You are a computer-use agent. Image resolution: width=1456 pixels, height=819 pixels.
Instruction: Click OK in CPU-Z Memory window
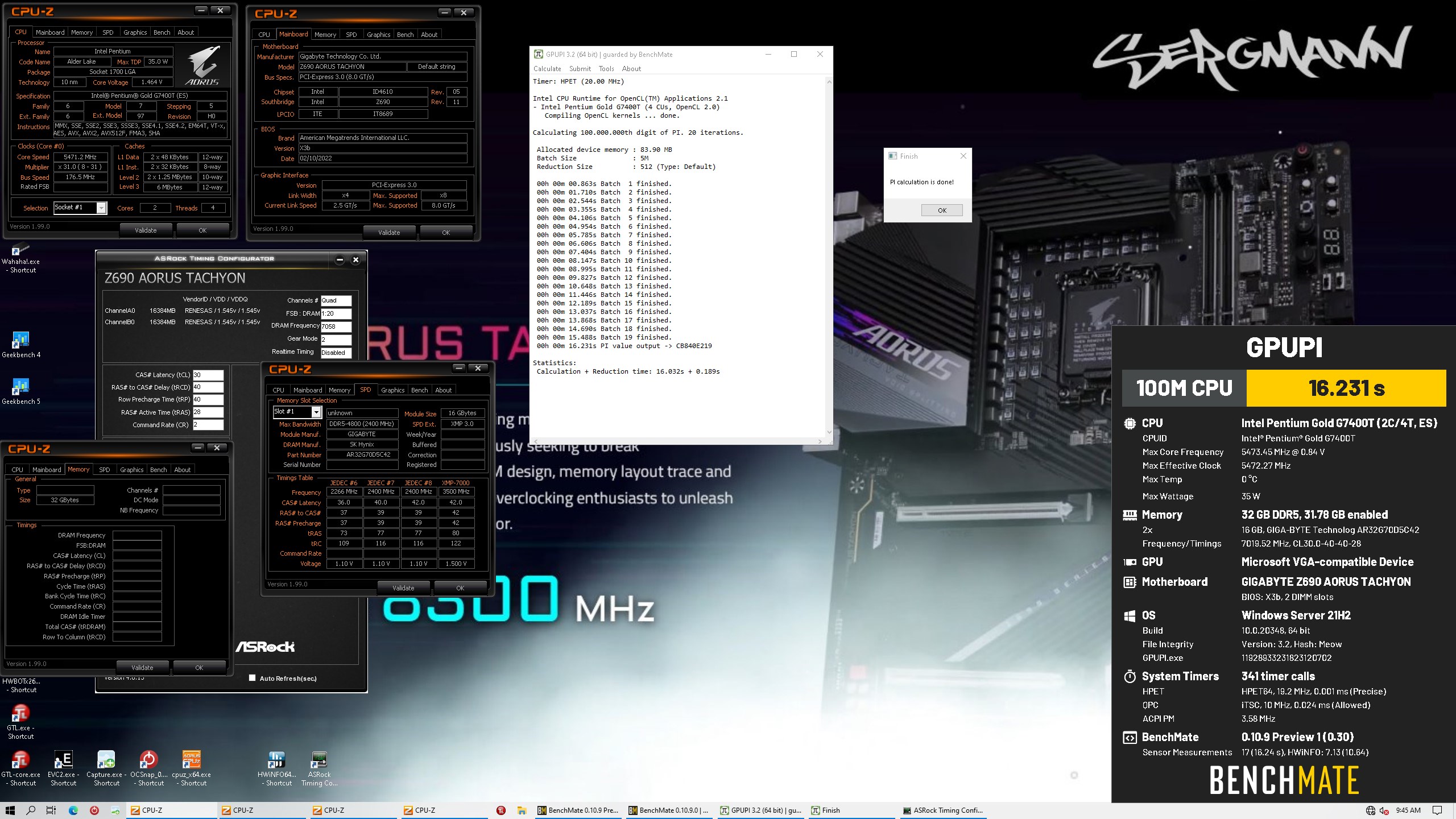point(199,668)
